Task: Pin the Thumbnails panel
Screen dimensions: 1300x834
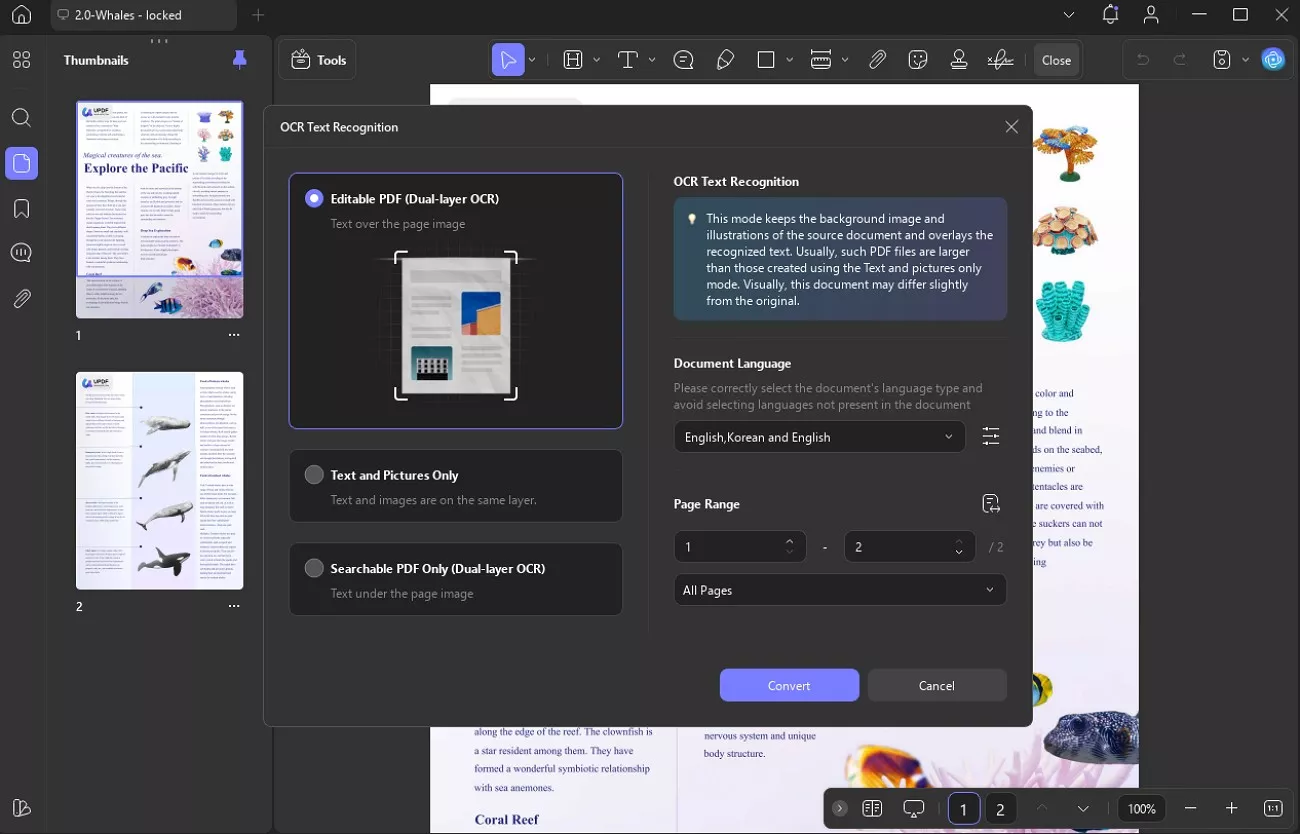Action: coord(239,60)
